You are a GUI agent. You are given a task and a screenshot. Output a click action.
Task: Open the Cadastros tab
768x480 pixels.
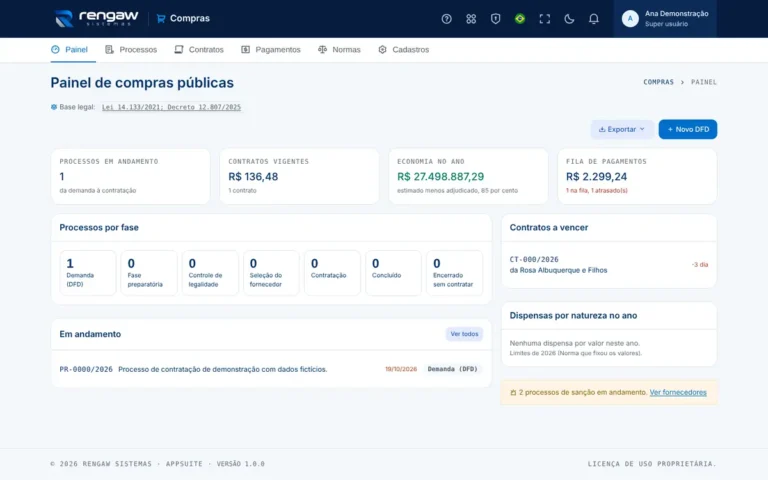403,49
